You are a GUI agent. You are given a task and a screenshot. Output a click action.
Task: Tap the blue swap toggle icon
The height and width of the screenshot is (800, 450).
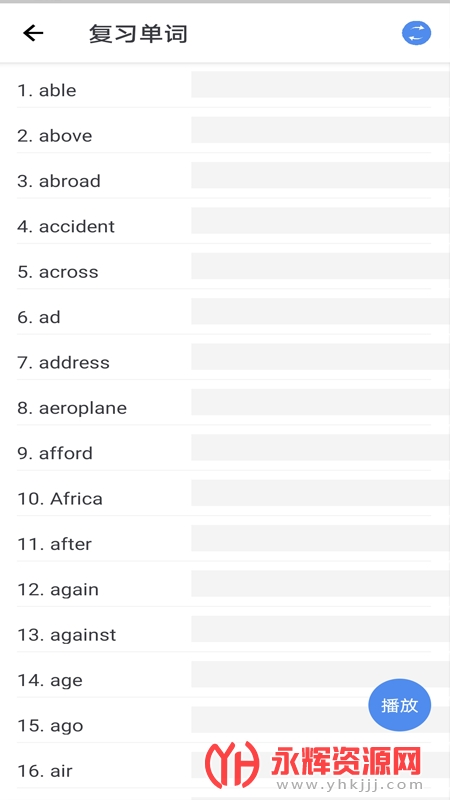pos(416,34)
